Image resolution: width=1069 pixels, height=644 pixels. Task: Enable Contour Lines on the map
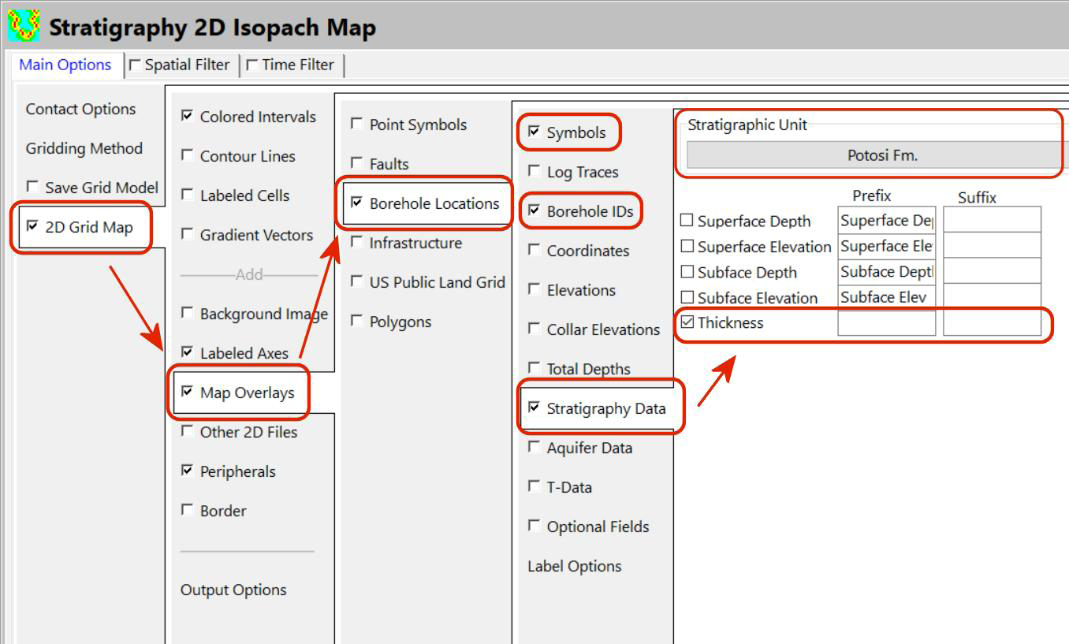(187, 156)
